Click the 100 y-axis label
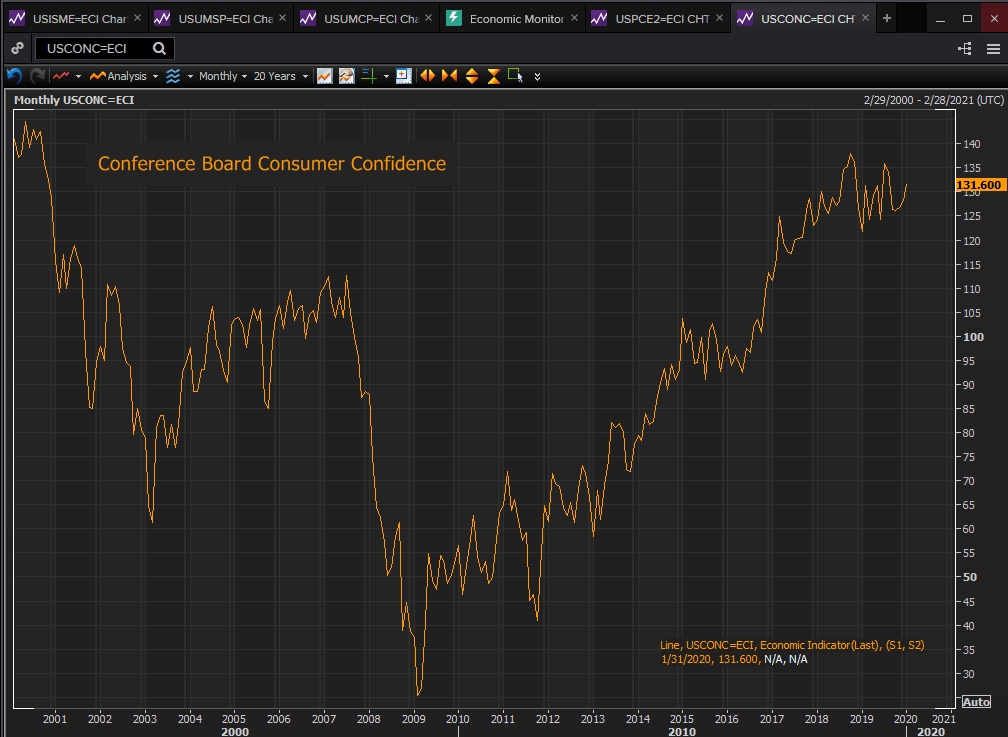The height and width of the screenshot is (737, 1008). pyautogui.click(x=973, y=337)
